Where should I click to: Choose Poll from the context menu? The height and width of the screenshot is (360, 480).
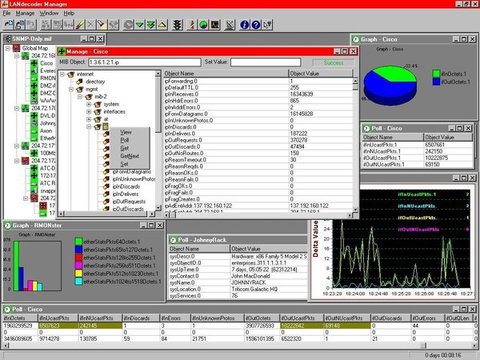click(124, 140)
